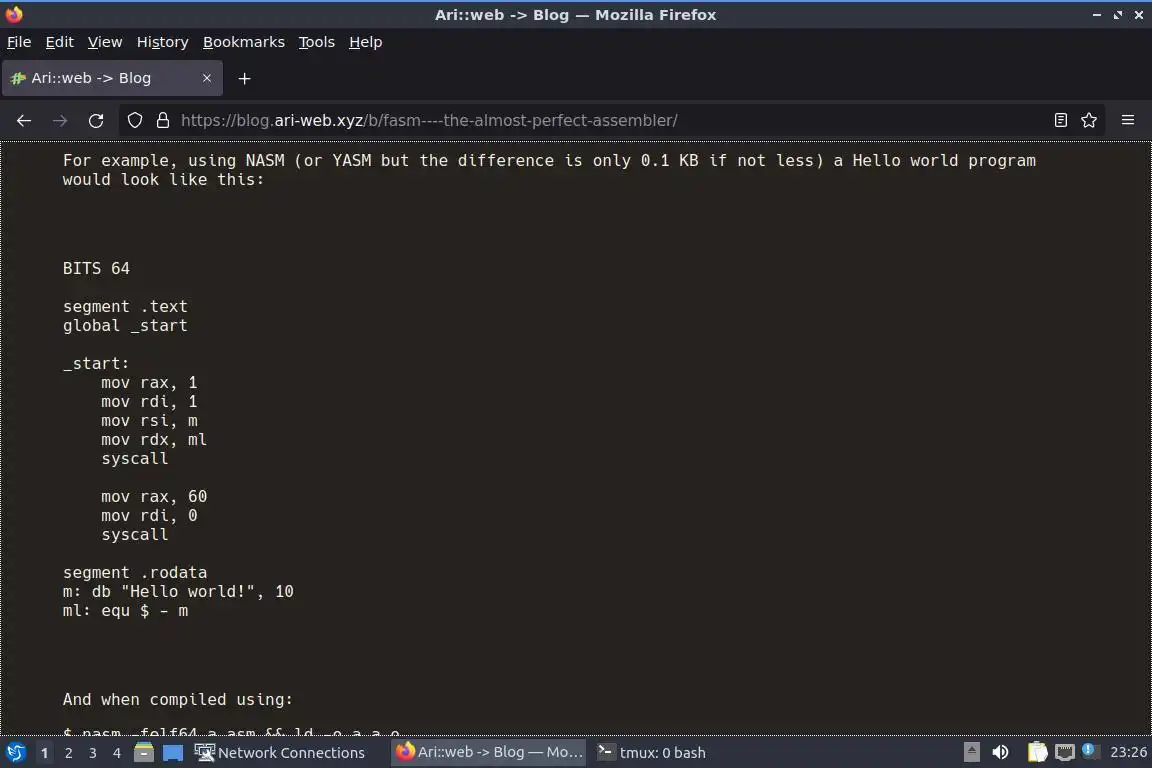
Task: Launch the file manager from the taskbar
Action: click(144, 753)
